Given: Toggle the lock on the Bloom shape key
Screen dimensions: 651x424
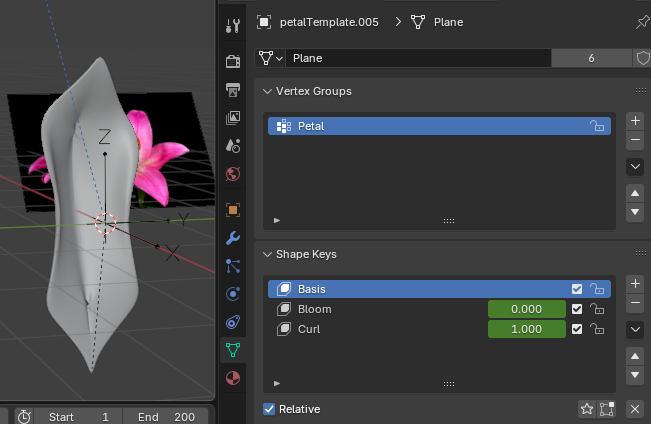Looking at the screenshot, I should (x=597, y=309).
